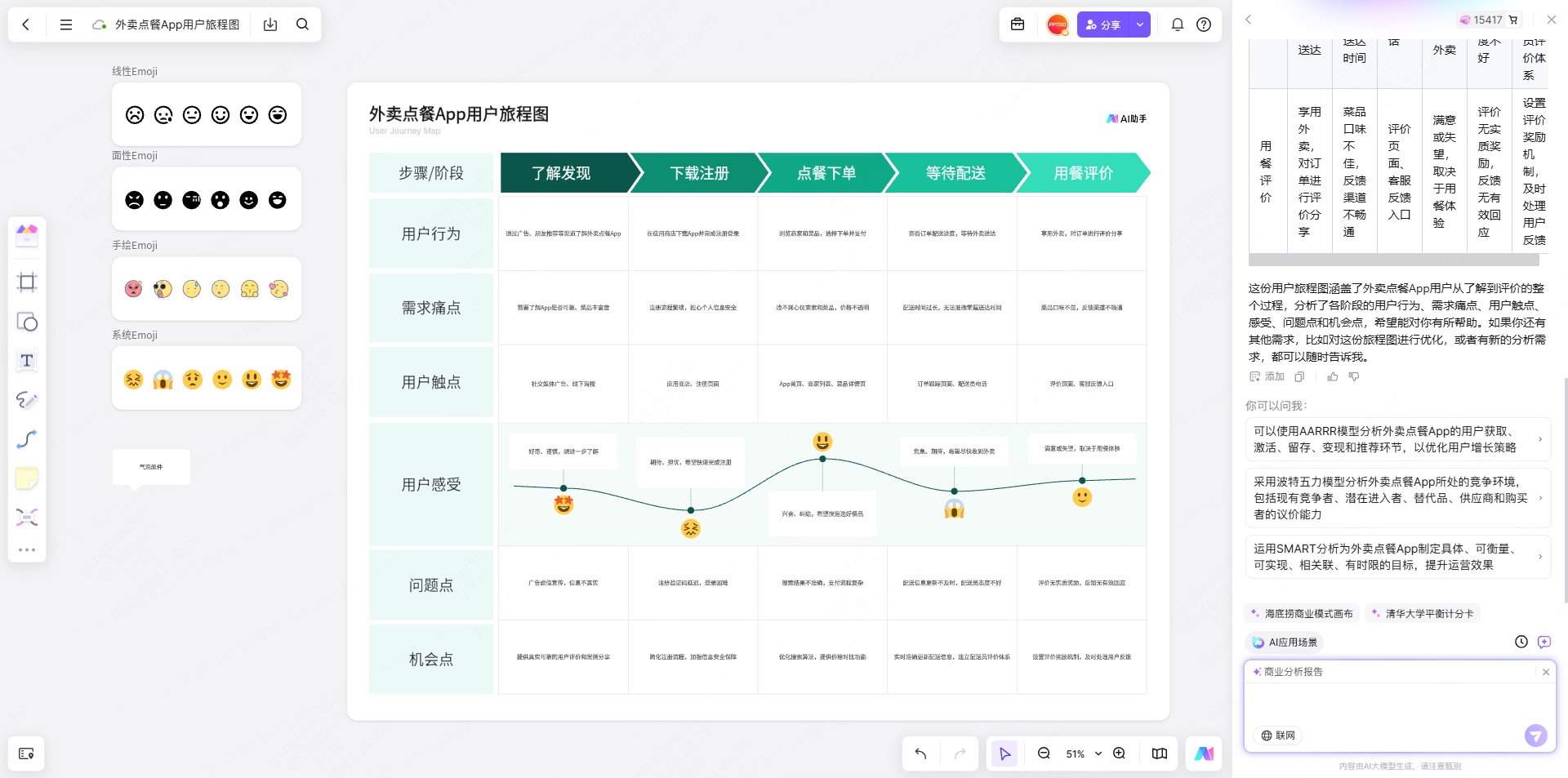Image resolution: width=1568 pixels, height=778 pixels.
Task: Select the AARRR模型 suggestion prompt
Action: [x=1398, y=439]
